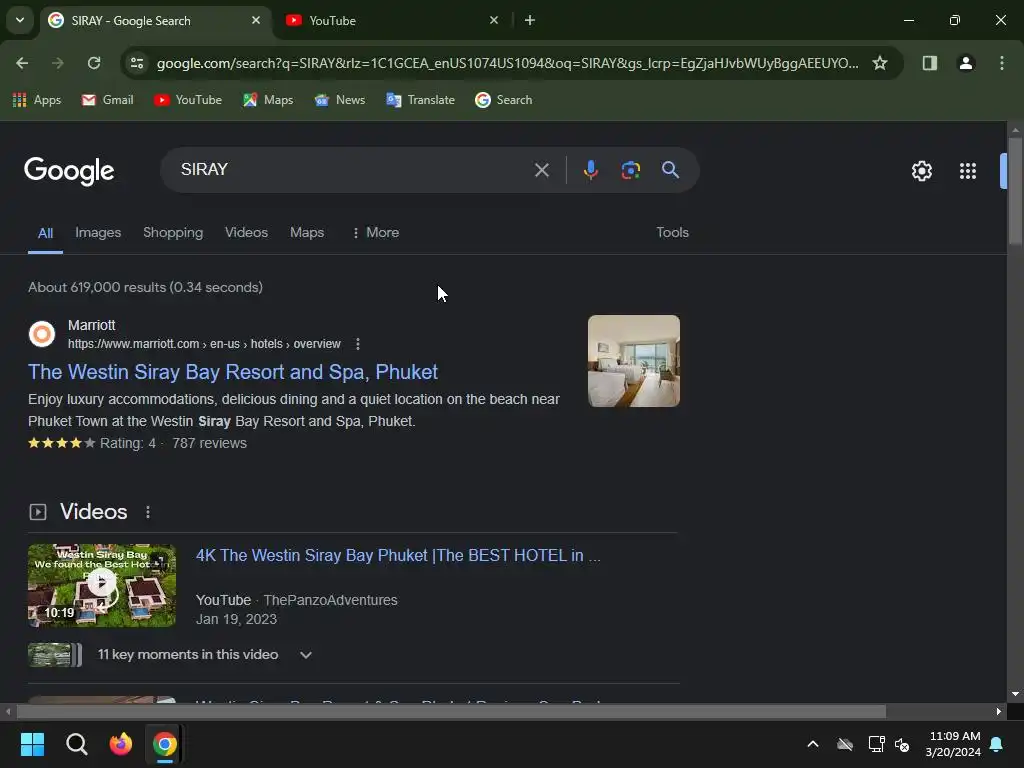1024x768 pixels.
Task: Close the YouTube tab
Action: click(494, 20)
